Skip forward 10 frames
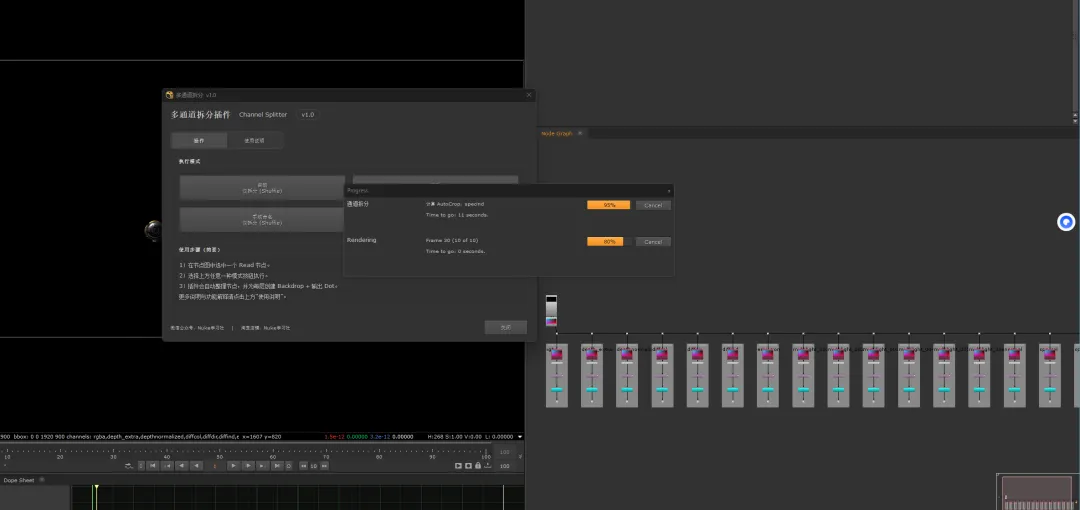This screenshot has height=510, width=1080. click(324, 466)
